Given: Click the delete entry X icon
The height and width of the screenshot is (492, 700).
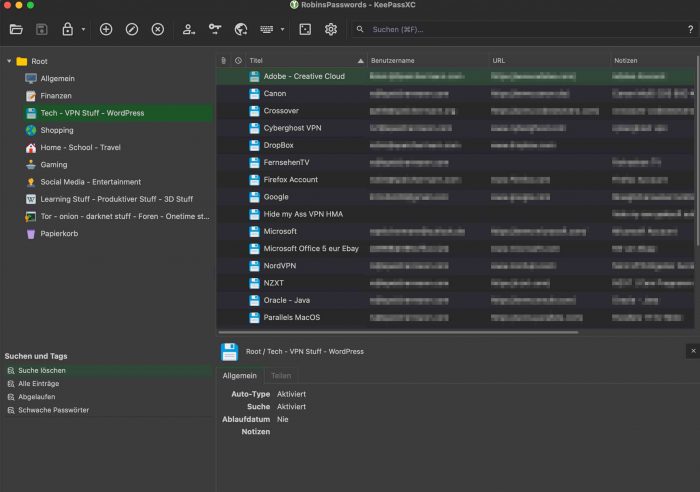Looking at the screenshot, I should point(157,30).
